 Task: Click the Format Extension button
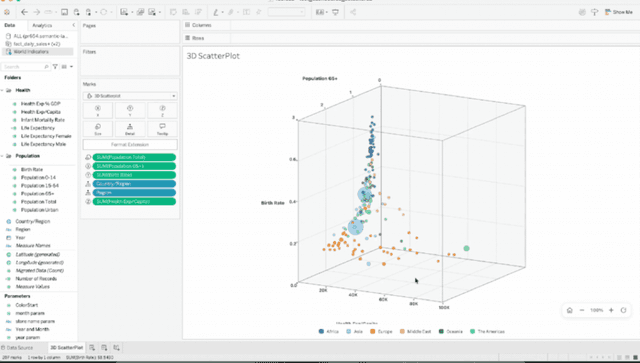[x=130, y=145]
